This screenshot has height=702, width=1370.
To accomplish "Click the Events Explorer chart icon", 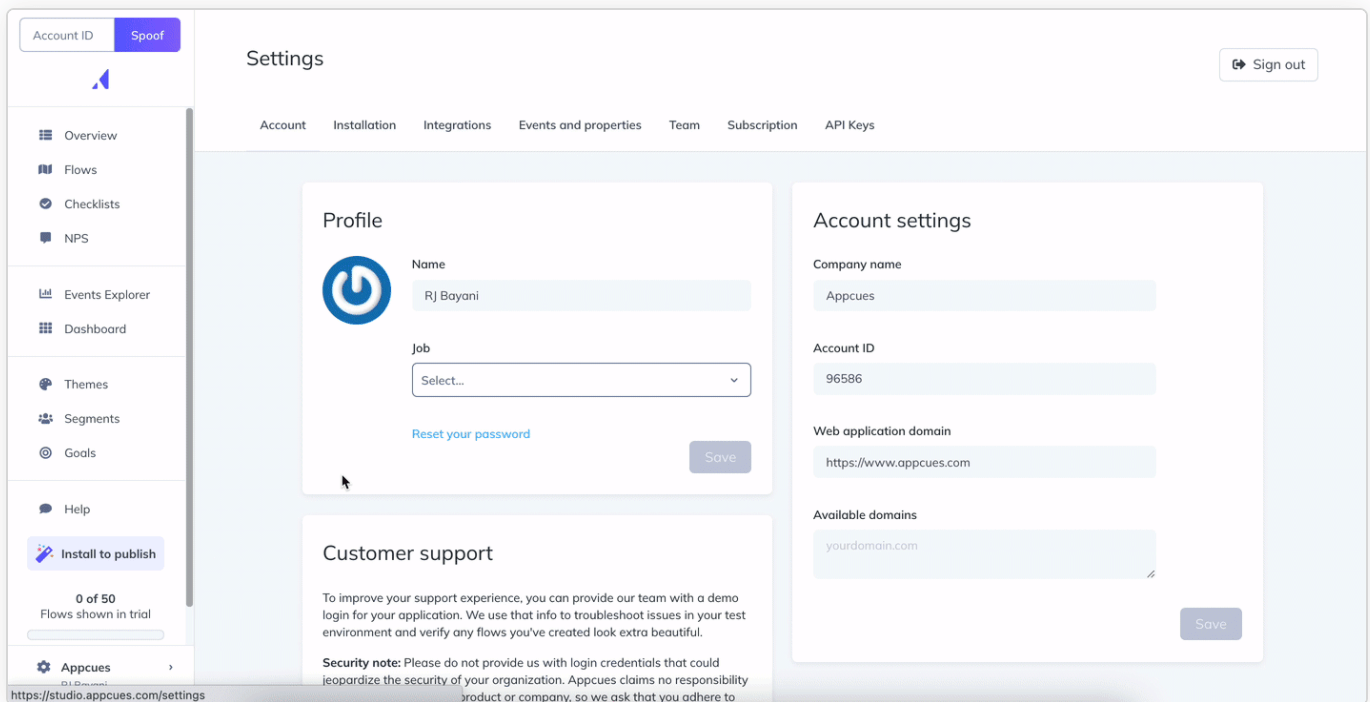I will [45, 294].
